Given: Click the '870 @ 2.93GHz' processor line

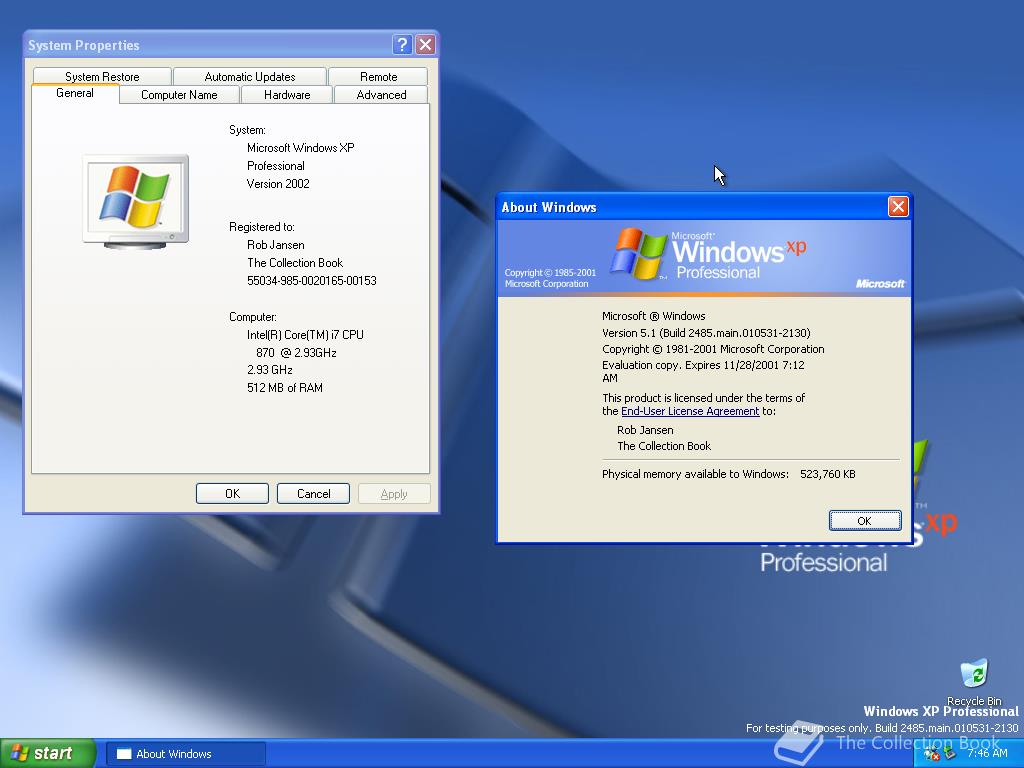Looking at the screenshot, I should tap(296, 353).
